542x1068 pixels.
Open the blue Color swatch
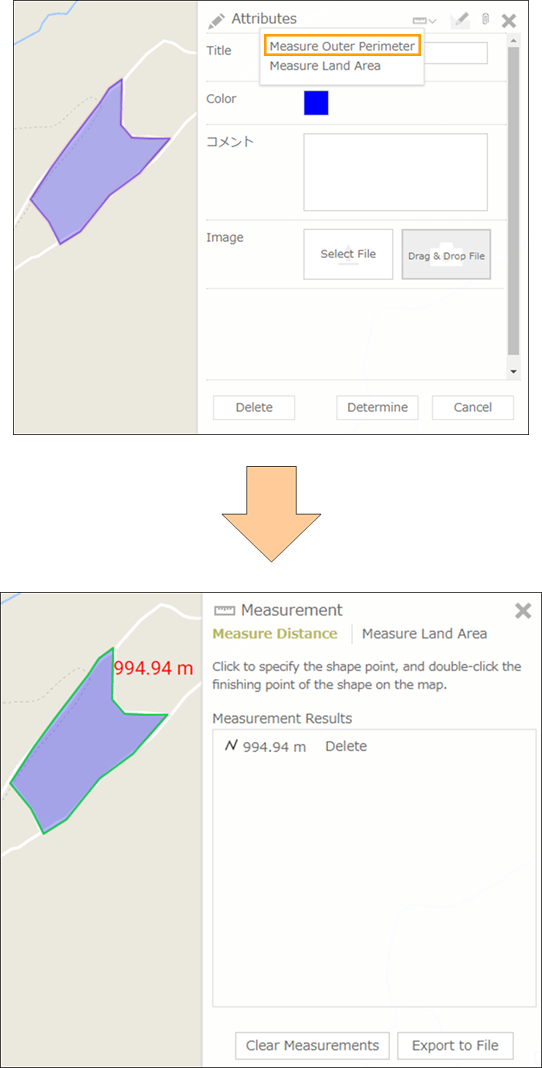[316, 103]
